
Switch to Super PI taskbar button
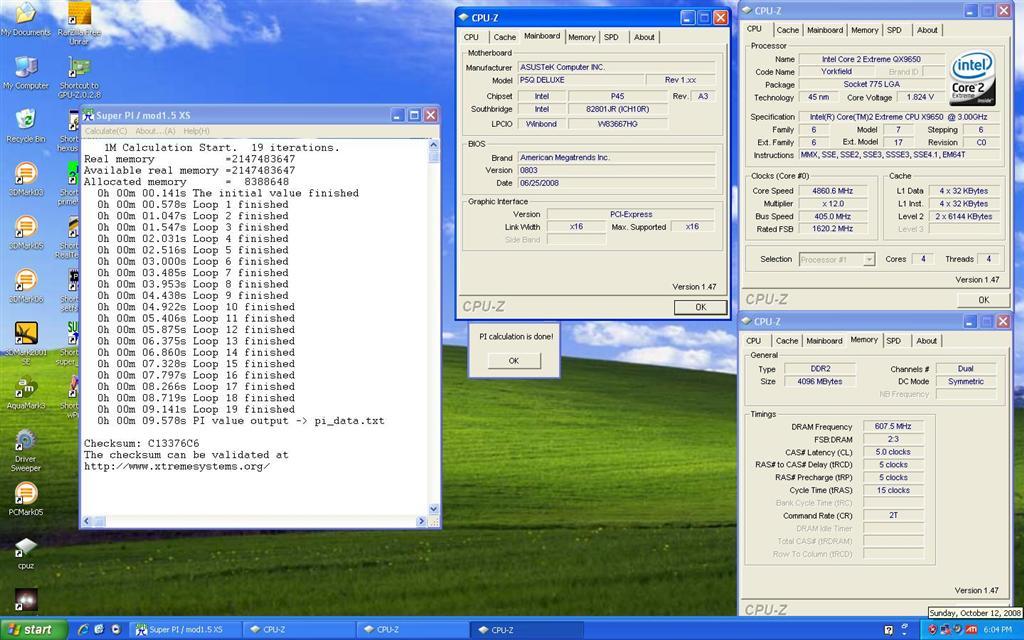pyautogui.click(x=185, y=630)
